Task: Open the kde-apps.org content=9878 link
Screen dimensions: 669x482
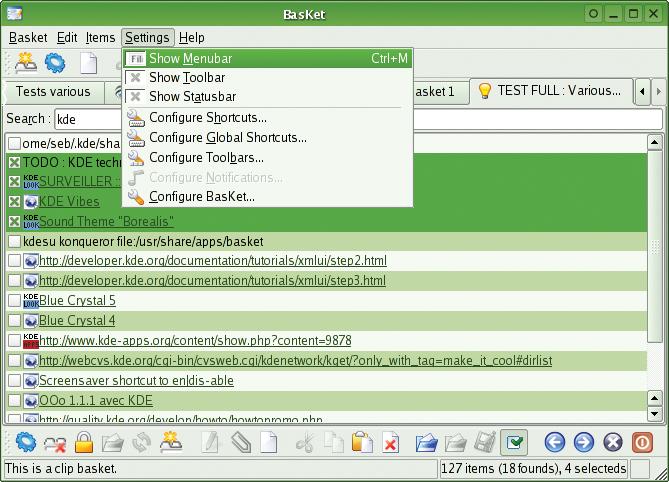Action: point(195,340)
